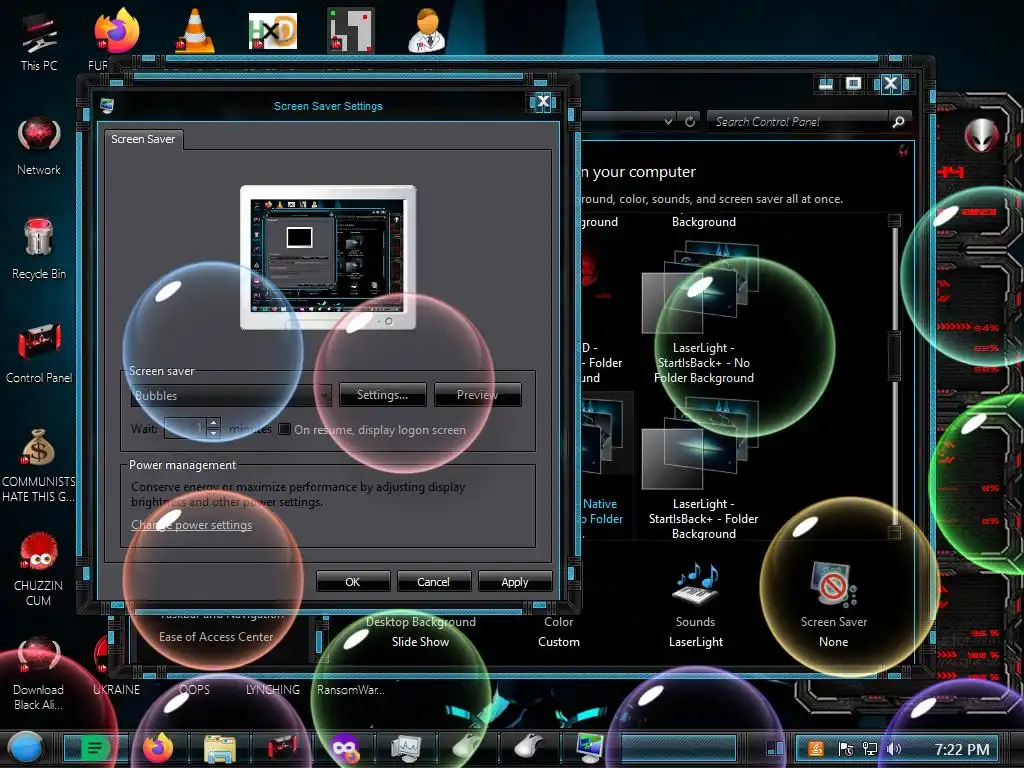Click the OOPS desktop label

(x=195, y=689)
